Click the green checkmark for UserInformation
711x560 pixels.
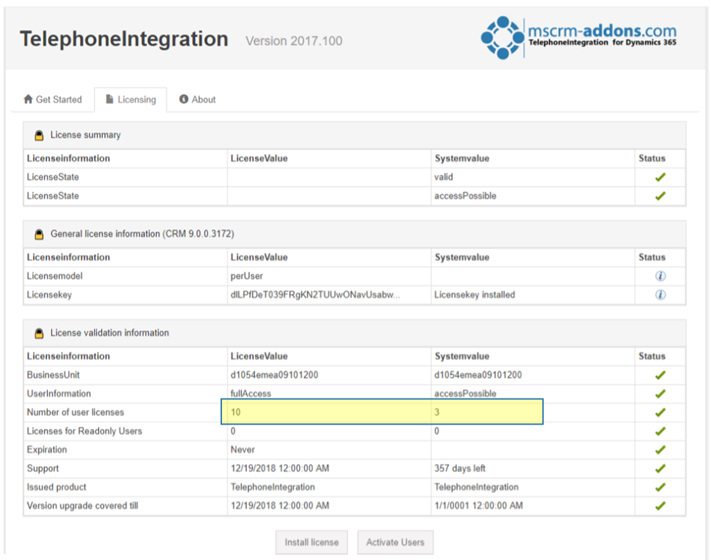click(660, 394)
